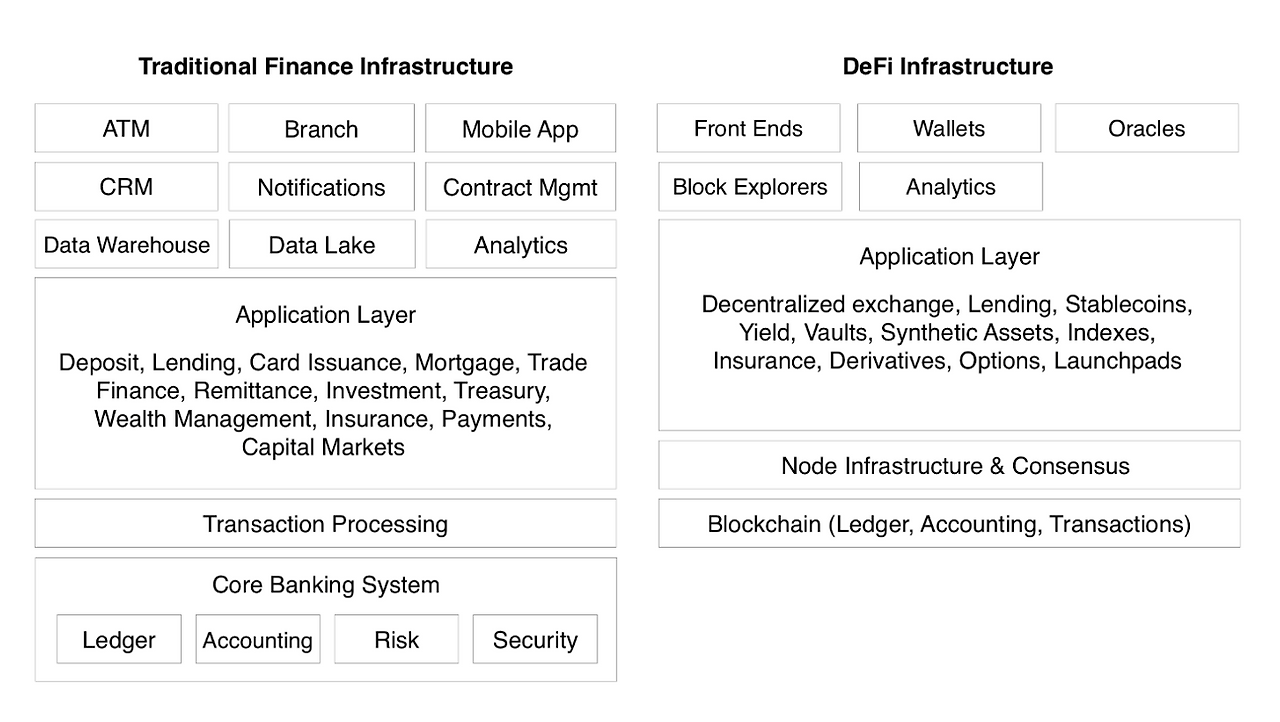Click the Accounting box in Core Banking
The height and width of the screenshot is (722, 1280).
tap(258, 640)
